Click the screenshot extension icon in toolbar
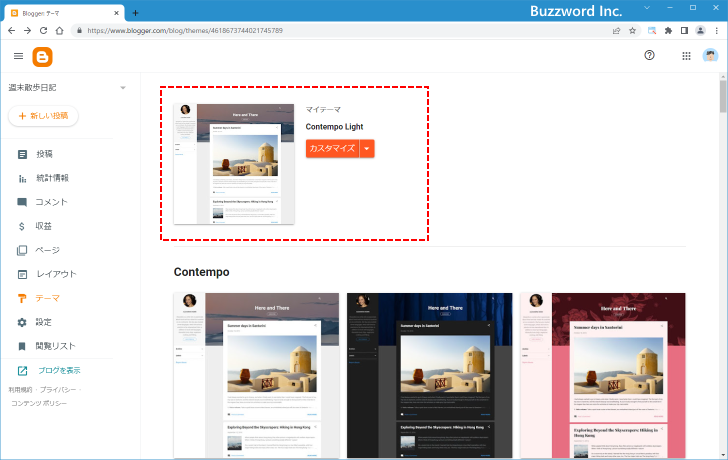This screenshot has height=460, width=728. pos(652,31)
